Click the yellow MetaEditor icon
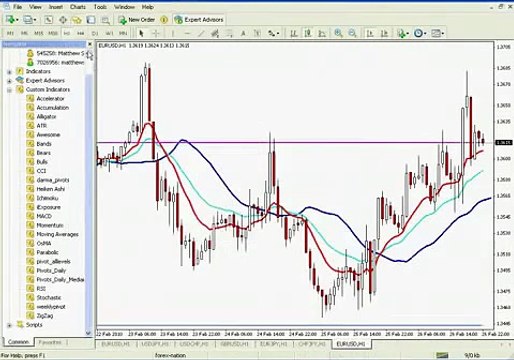514x360 pixels. point(164,20)
